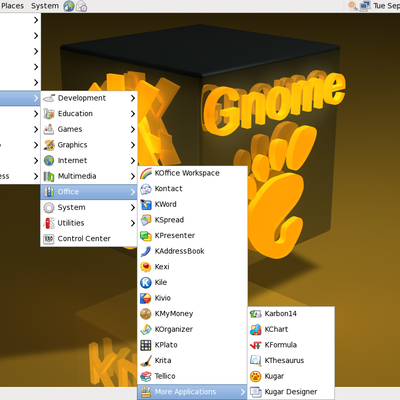Click the search icon in system tray
The width and height of the screenshot is (400, 400).
[x=353, y=6]
